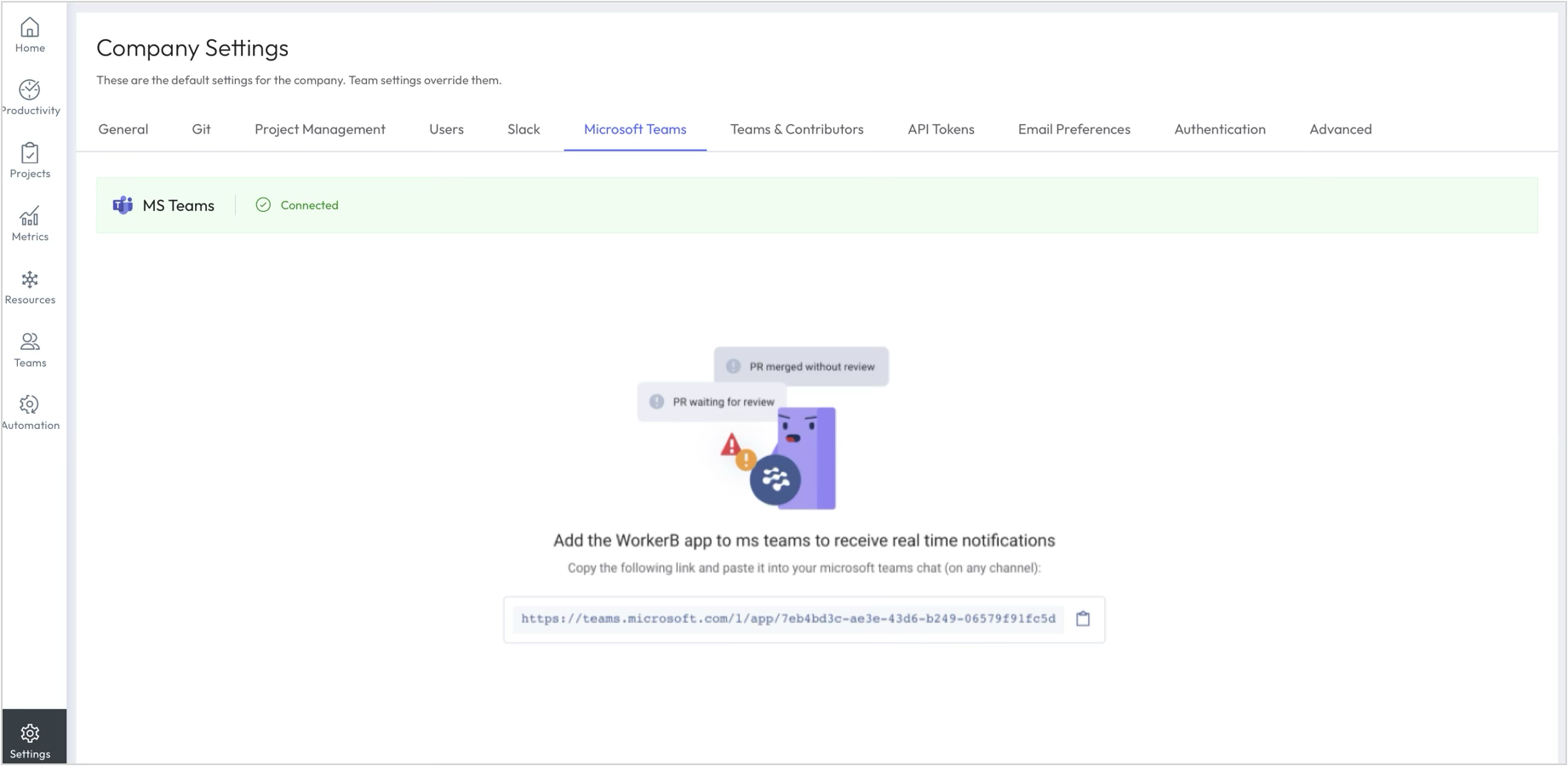Open the API Tokens tab

tap(941, 129)
